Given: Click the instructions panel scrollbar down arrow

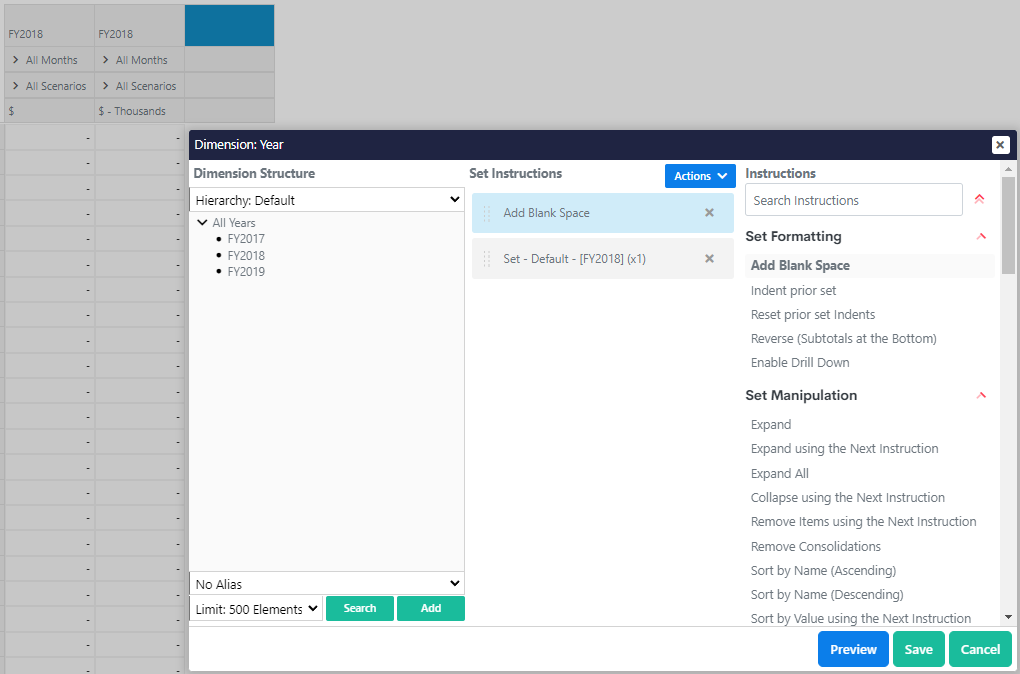Looking at the screenshot, I should [1008, 618].
